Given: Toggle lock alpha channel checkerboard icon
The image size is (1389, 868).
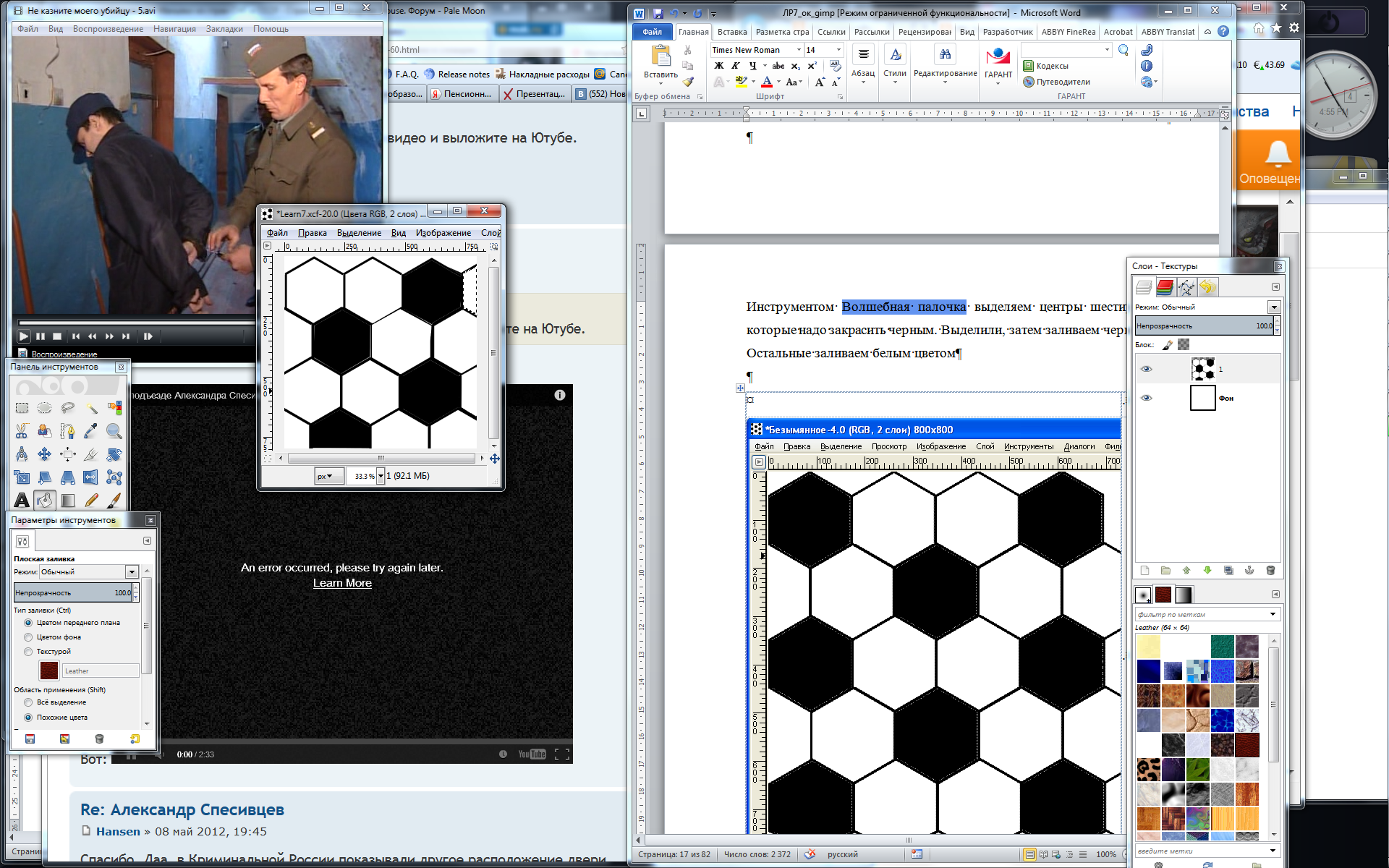Looking at the screenshot, I should click(x=1184, y=345).
